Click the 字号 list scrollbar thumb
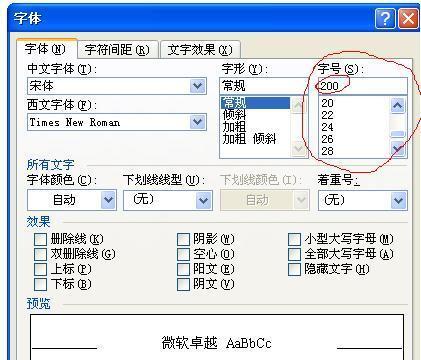Image resolution: width=421 pixels, height=360 pixels. 398,134
